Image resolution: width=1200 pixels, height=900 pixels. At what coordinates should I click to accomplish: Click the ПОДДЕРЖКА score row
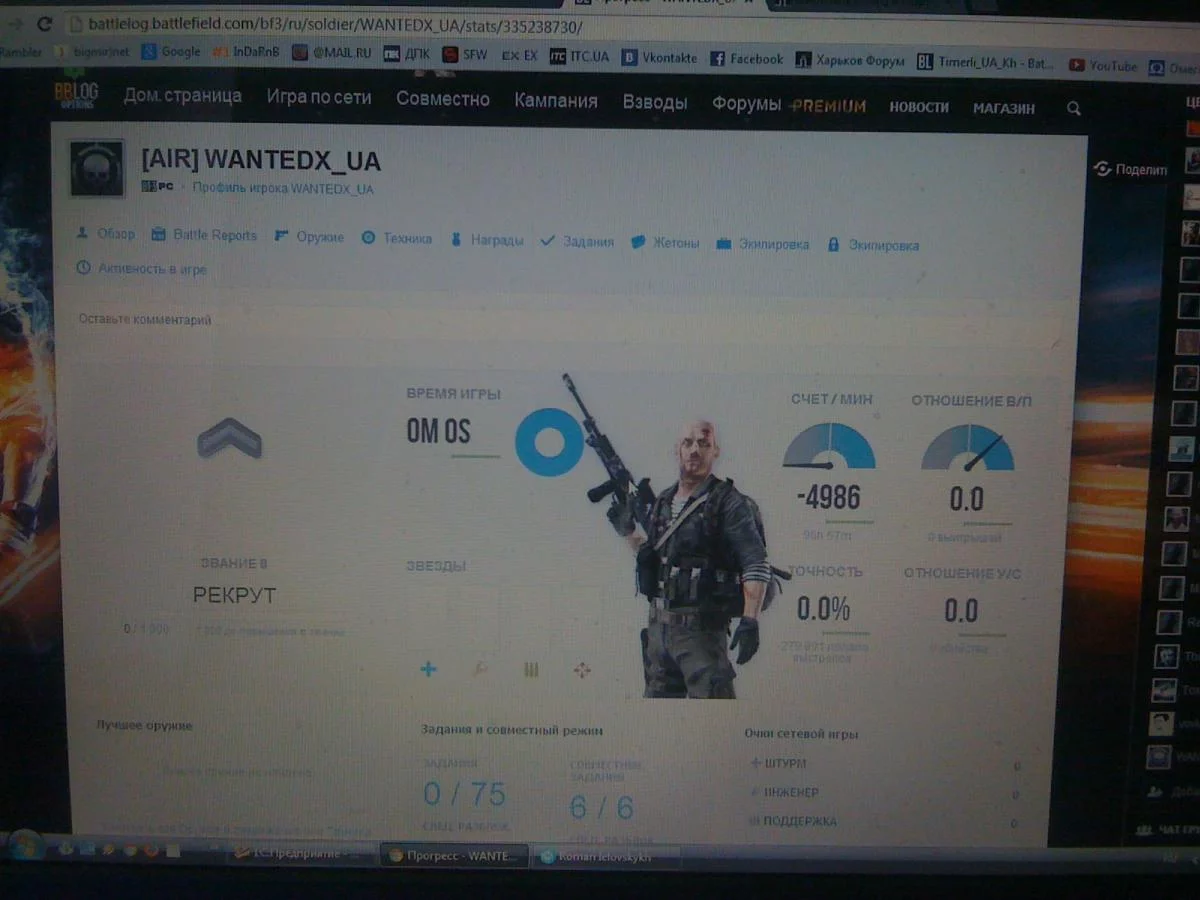(x=885, y=822)
